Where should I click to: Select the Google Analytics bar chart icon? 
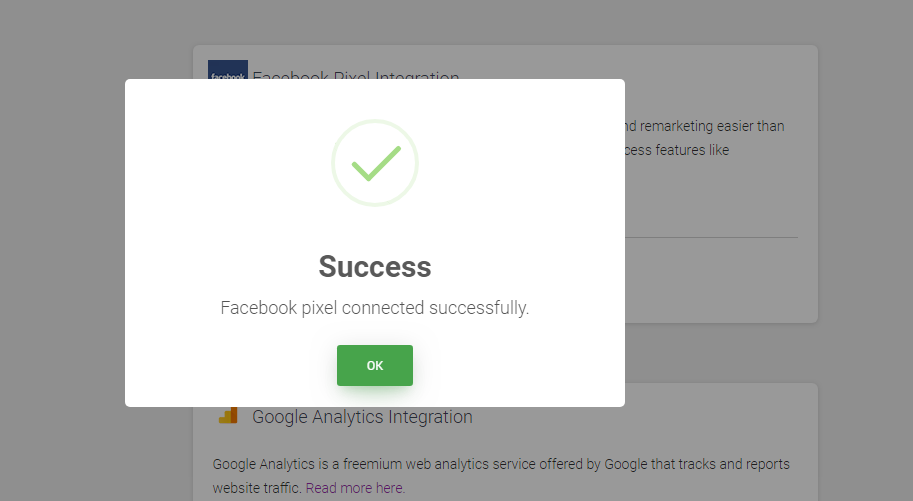pos(228,415)
